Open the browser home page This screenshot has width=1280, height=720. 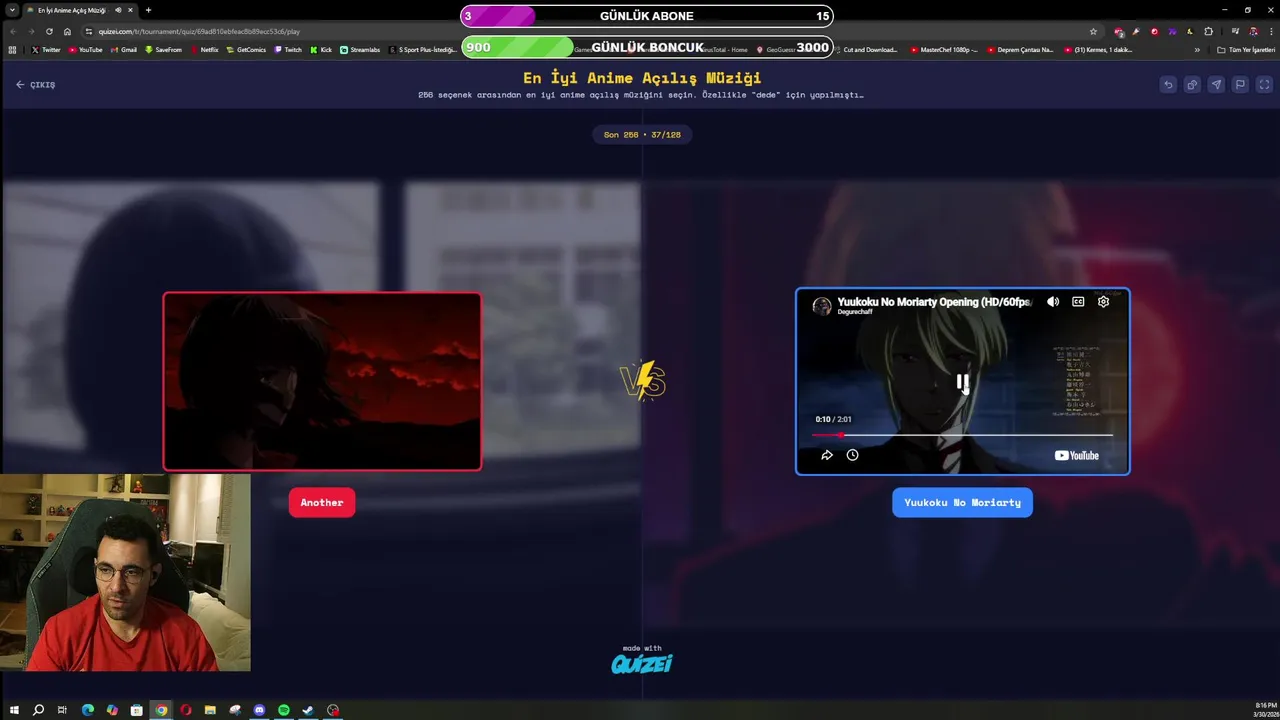pos(67,31)
